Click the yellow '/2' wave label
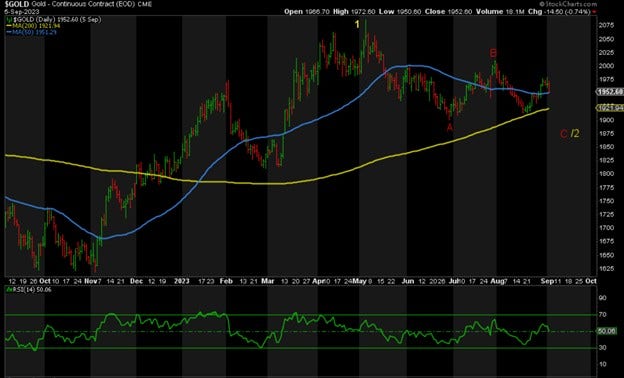Screen dimensions: 624x378 click(575, 134)
